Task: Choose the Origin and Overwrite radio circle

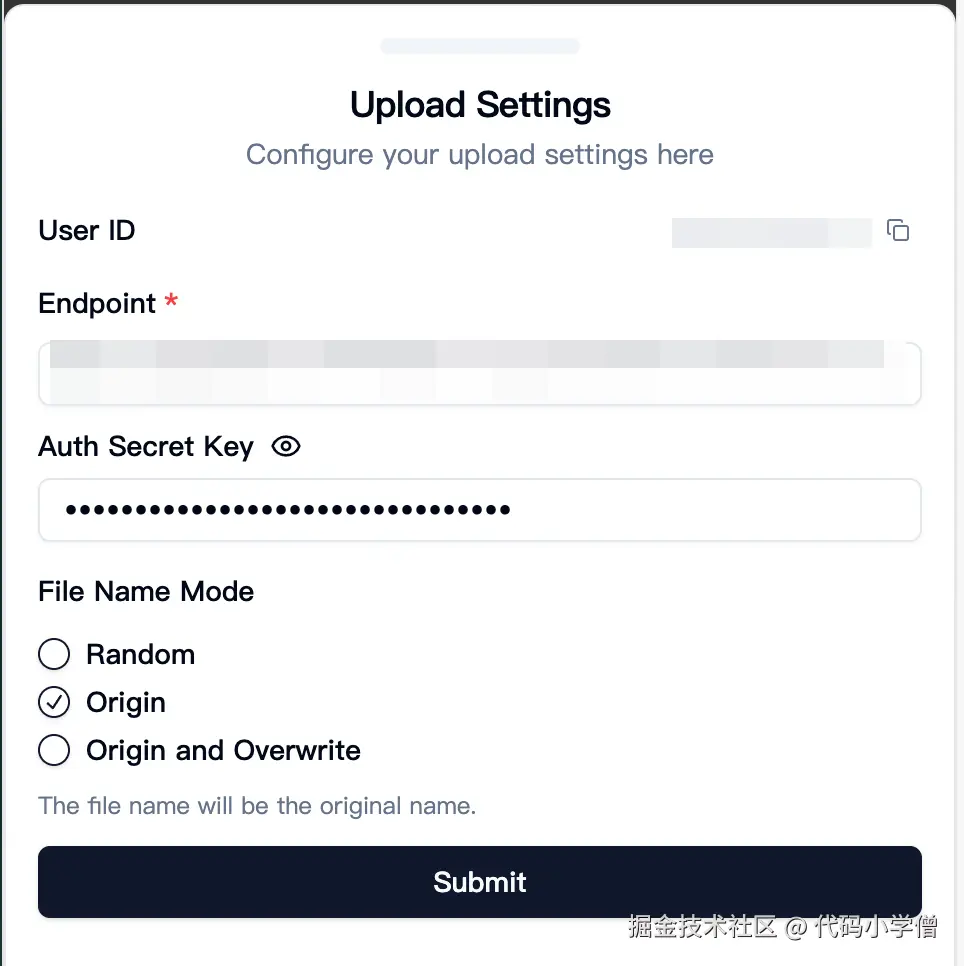Action: 54,751
